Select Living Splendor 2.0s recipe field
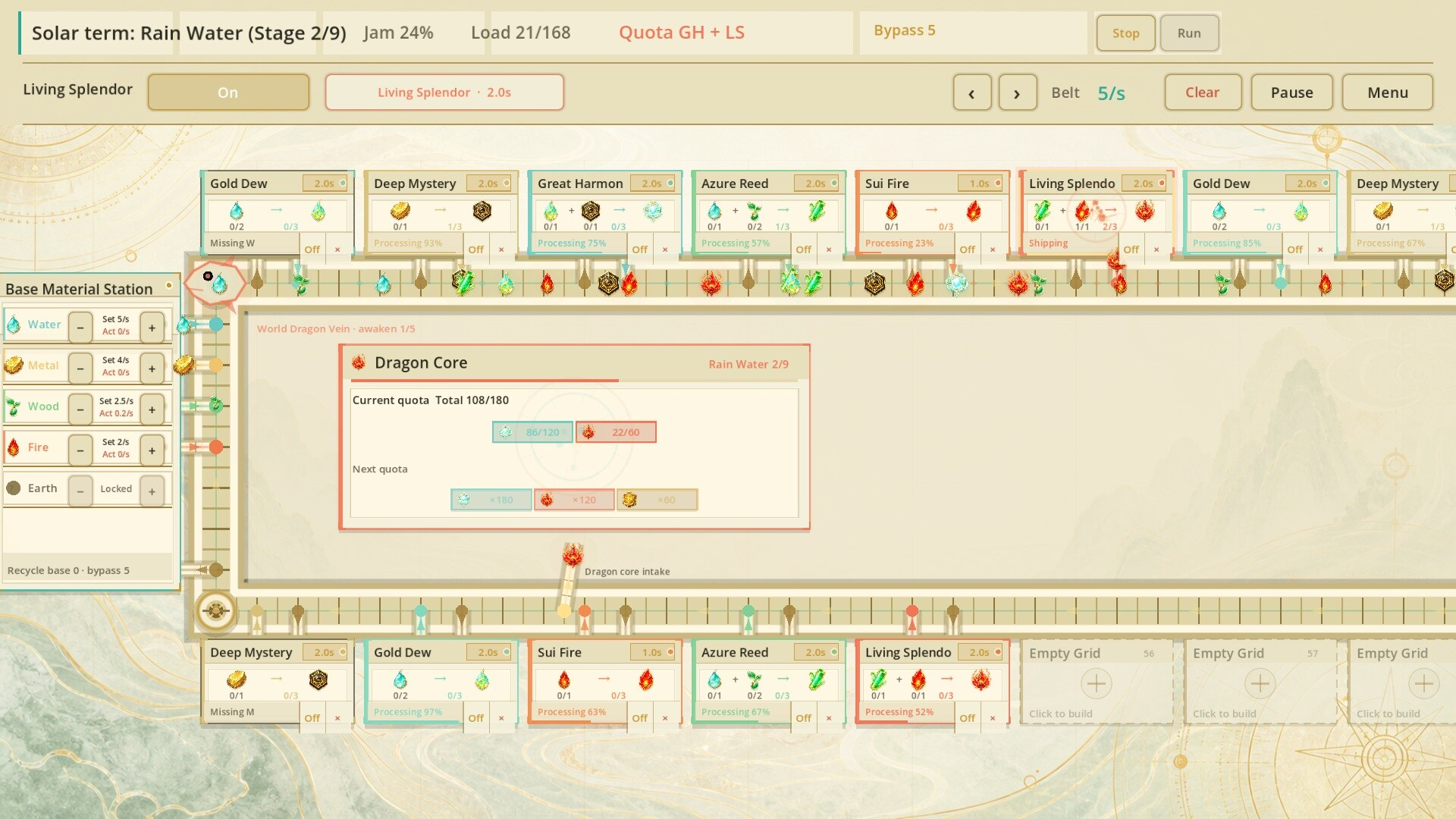Image resolution: width=1456 pixels, height=819 pixels. click(444, 93)
